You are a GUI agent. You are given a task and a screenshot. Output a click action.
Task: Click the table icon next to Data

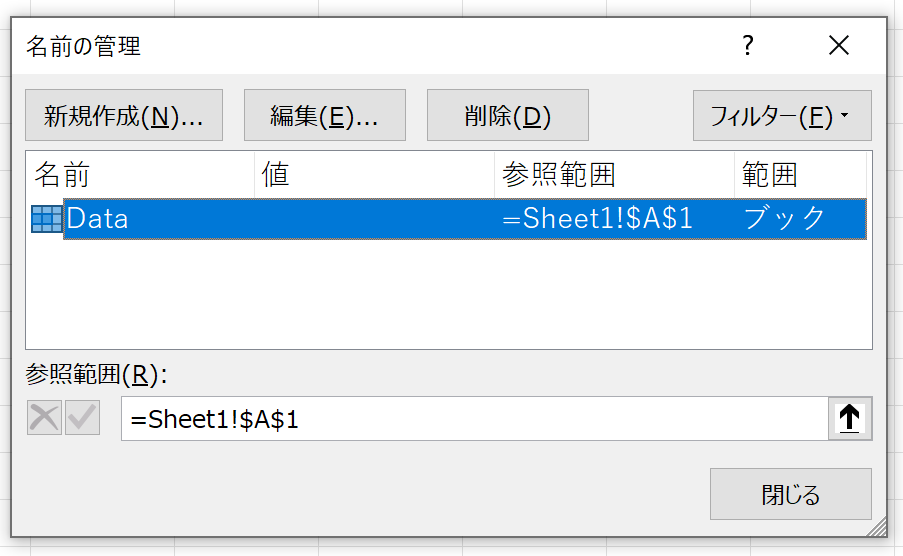pos(46,219)
